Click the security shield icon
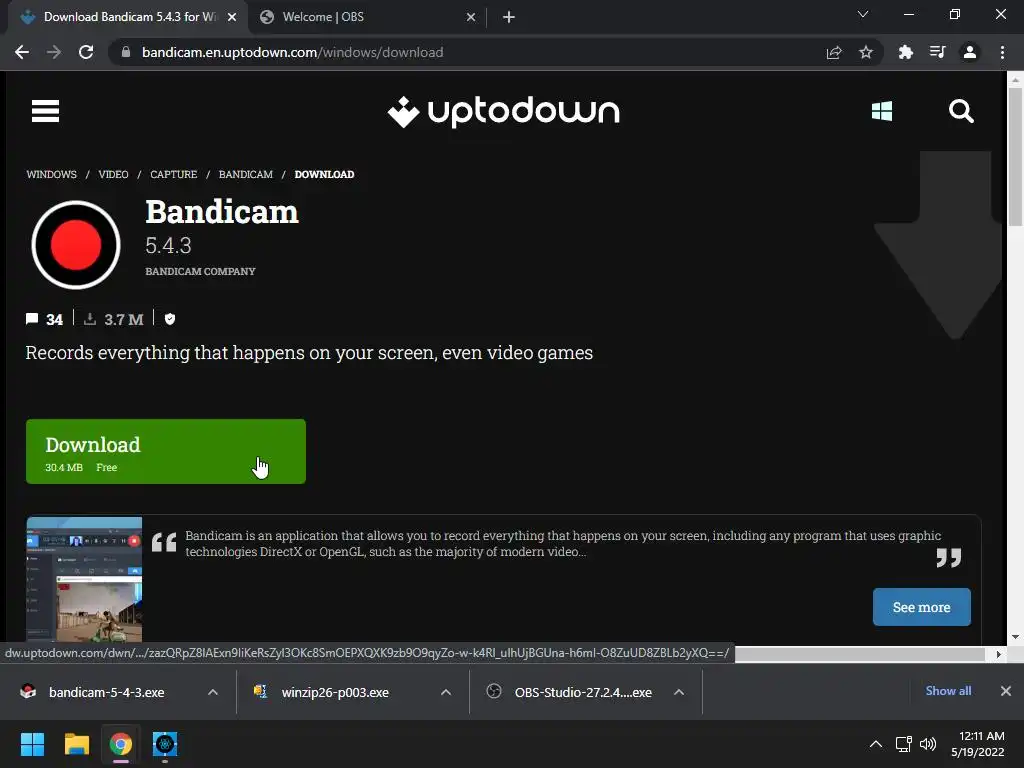 click(x=170, y=319)
